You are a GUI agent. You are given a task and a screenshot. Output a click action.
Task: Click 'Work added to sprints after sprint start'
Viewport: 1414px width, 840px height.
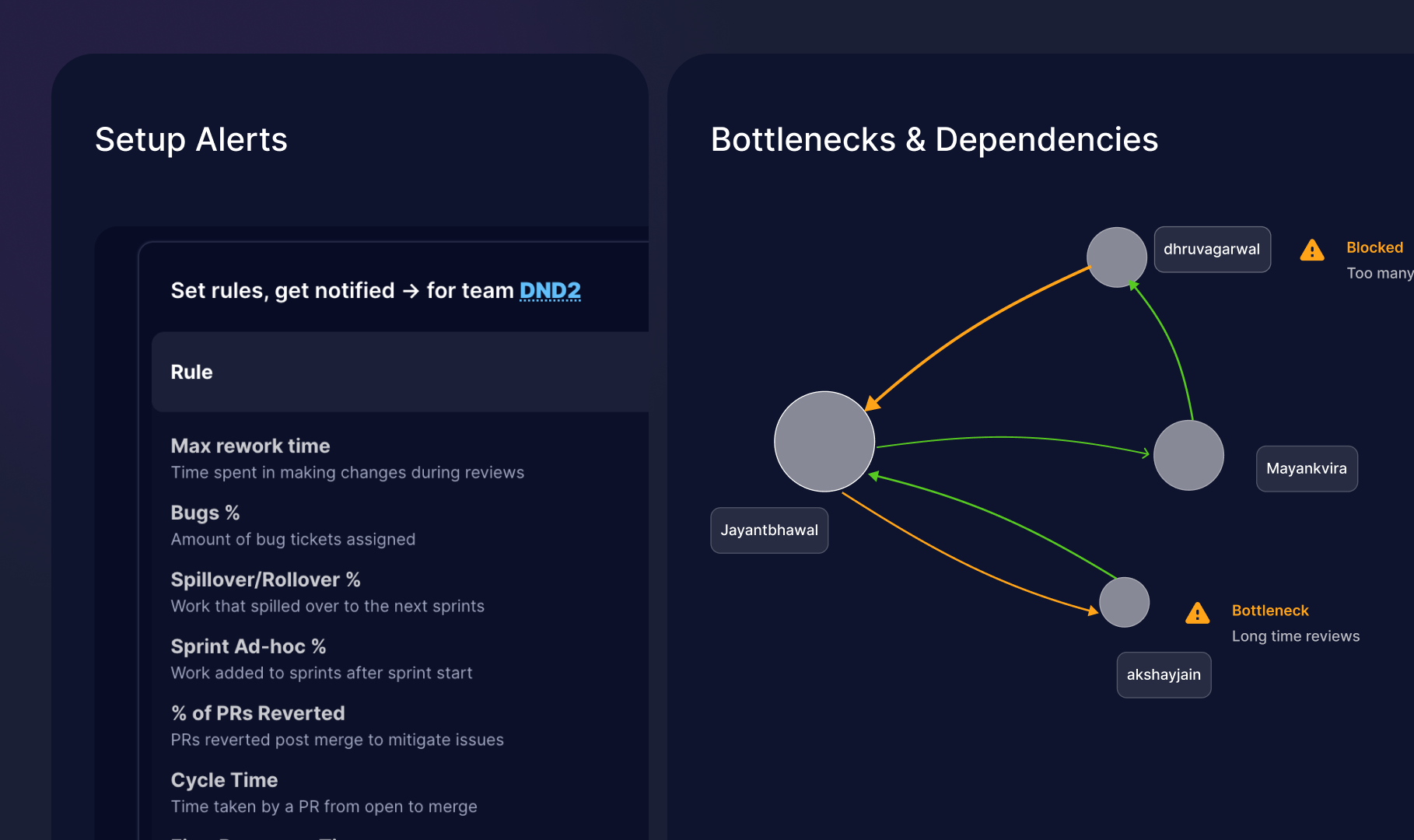click(321, 674)
